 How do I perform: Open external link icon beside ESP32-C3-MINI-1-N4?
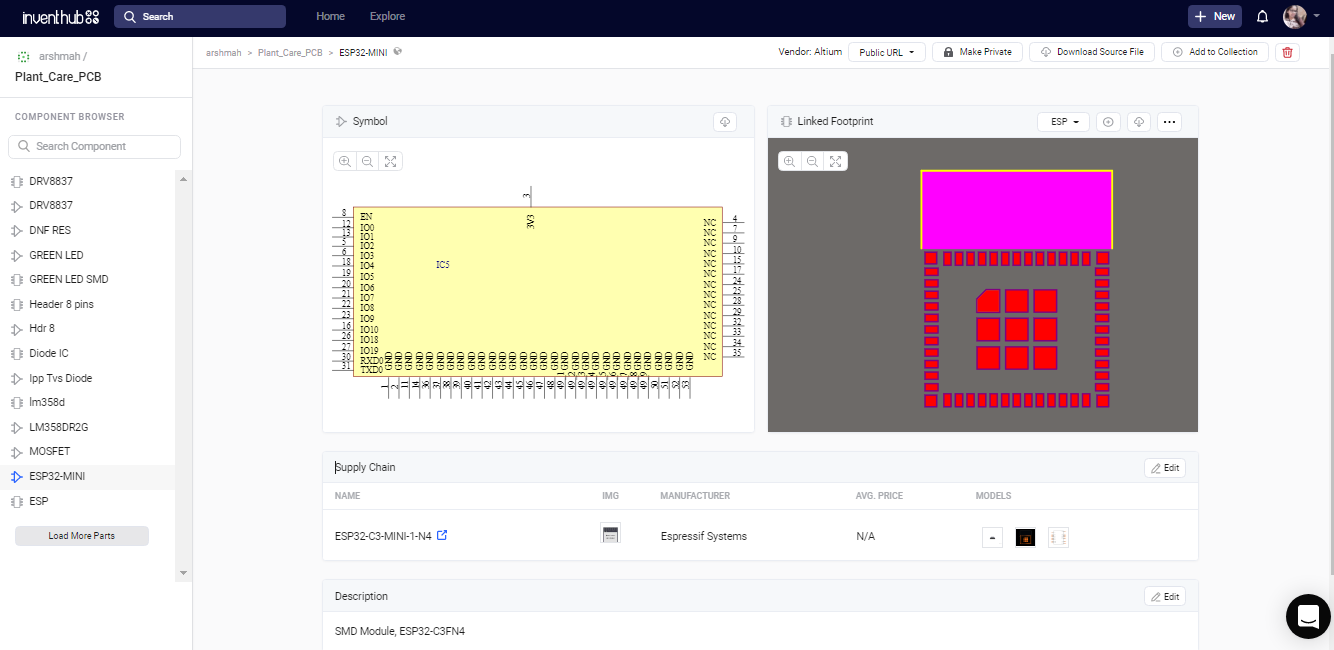[442, 535]
